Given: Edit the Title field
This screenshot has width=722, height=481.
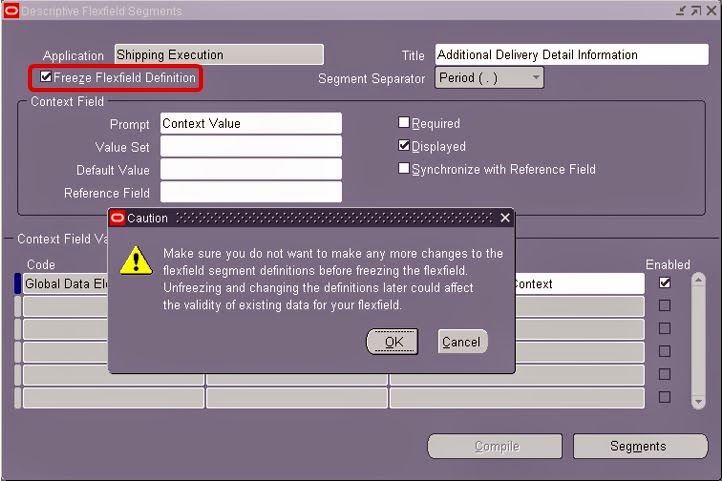Looking at the screenshot, I should 571,55.
